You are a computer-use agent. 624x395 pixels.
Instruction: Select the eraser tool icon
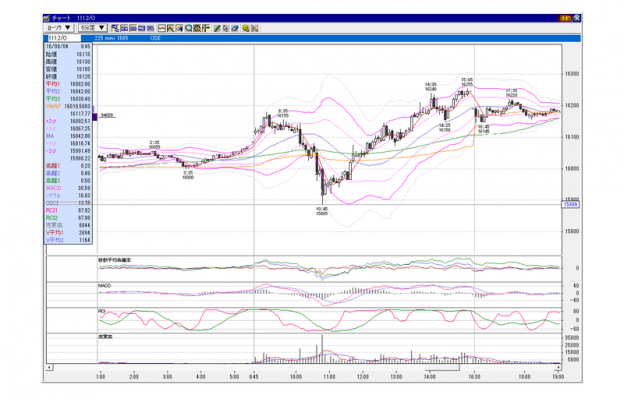coord(234,28)
